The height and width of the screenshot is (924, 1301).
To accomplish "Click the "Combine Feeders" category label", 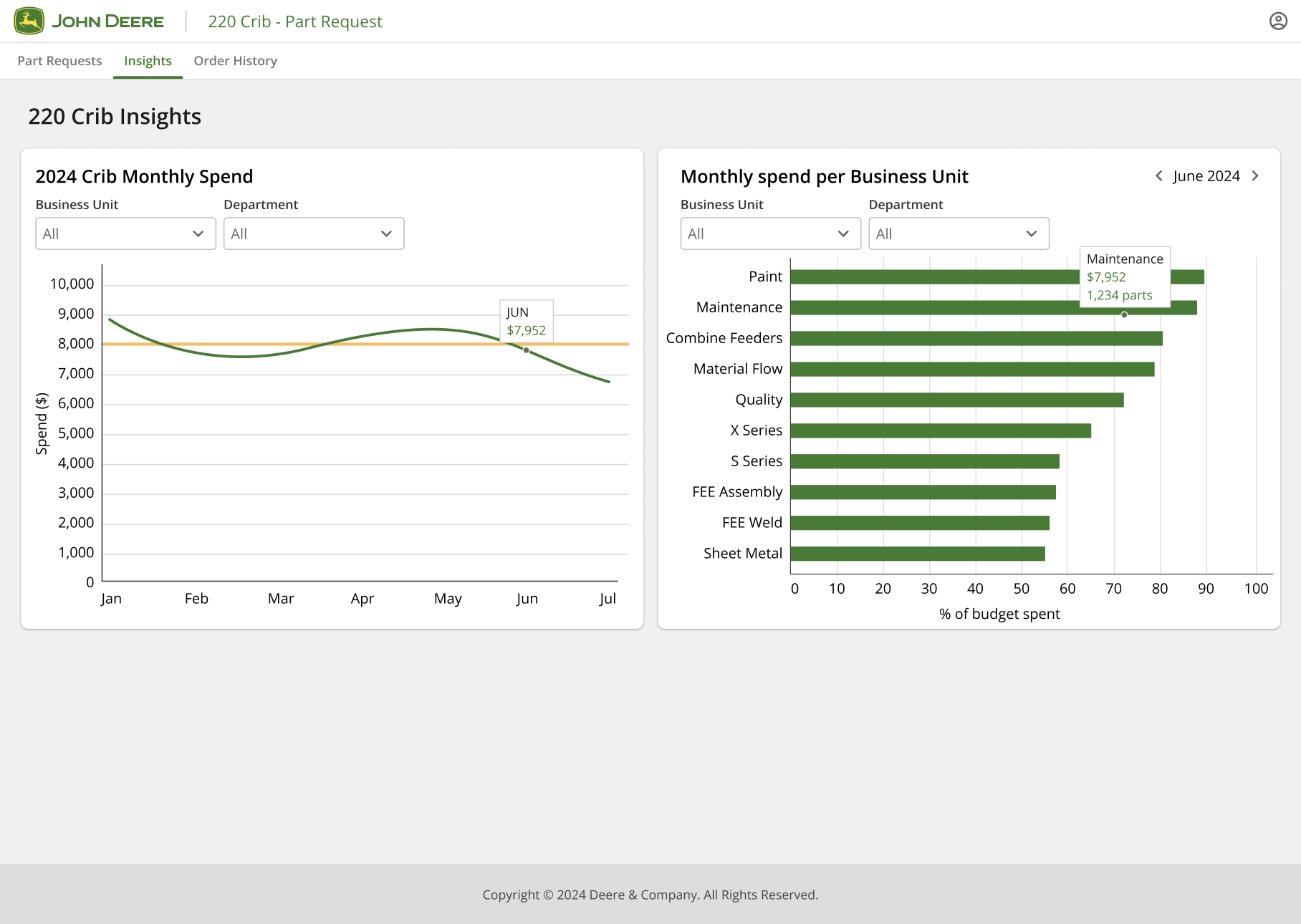I will [x=724, y=338].
